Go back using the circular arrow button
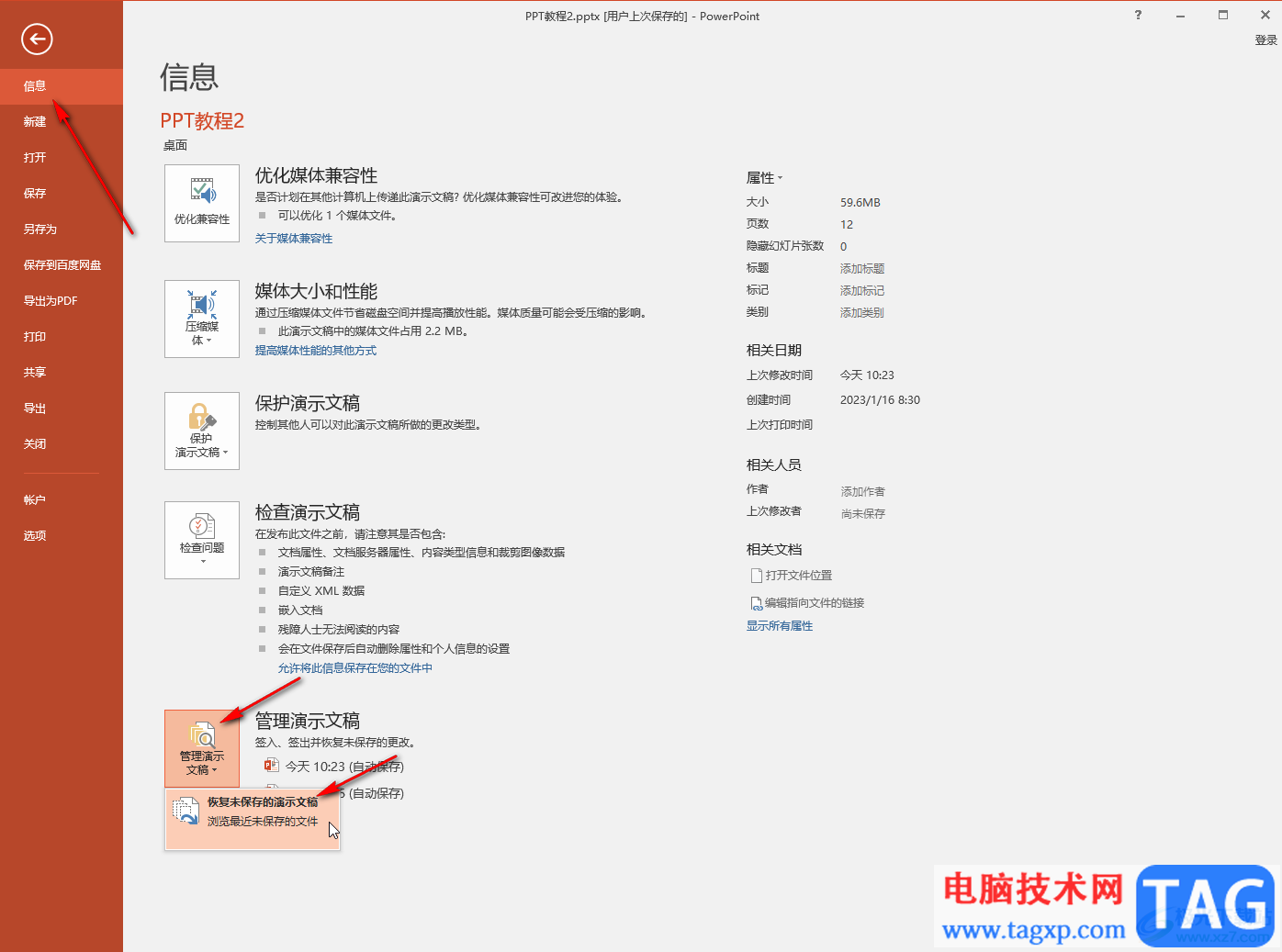 (37, 39)
